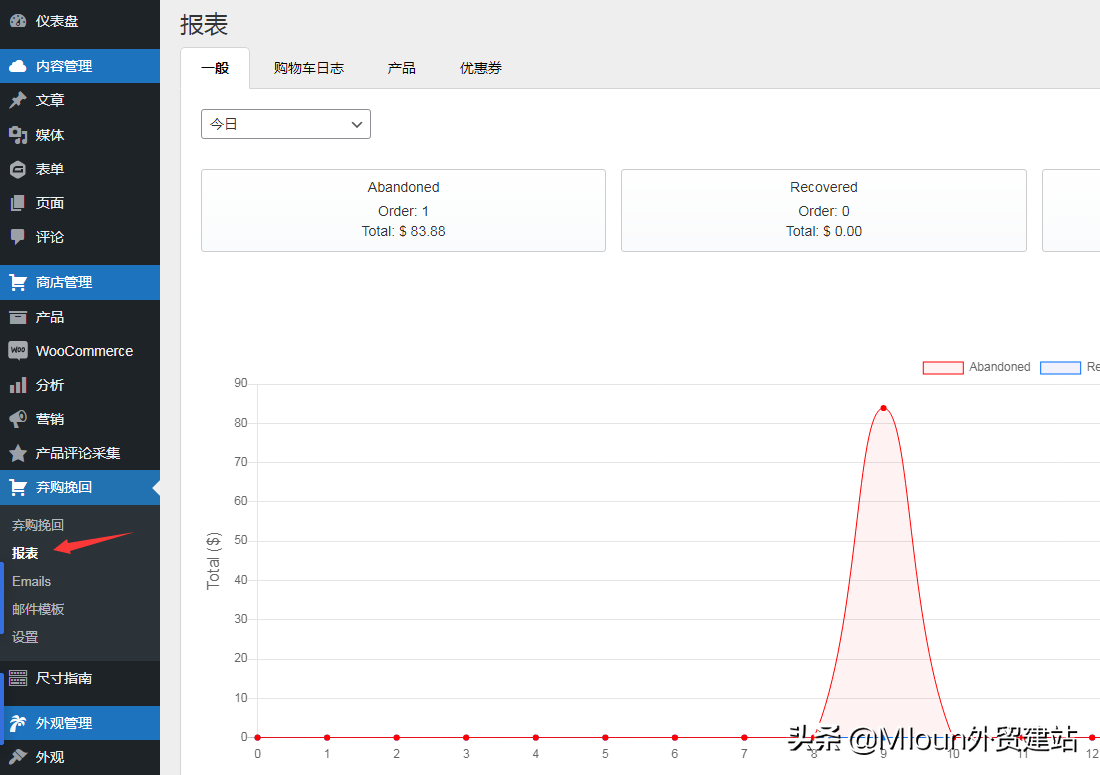Click the brush icon beside 外观
Screen dimensions: 1100x775
click(18, 757)
